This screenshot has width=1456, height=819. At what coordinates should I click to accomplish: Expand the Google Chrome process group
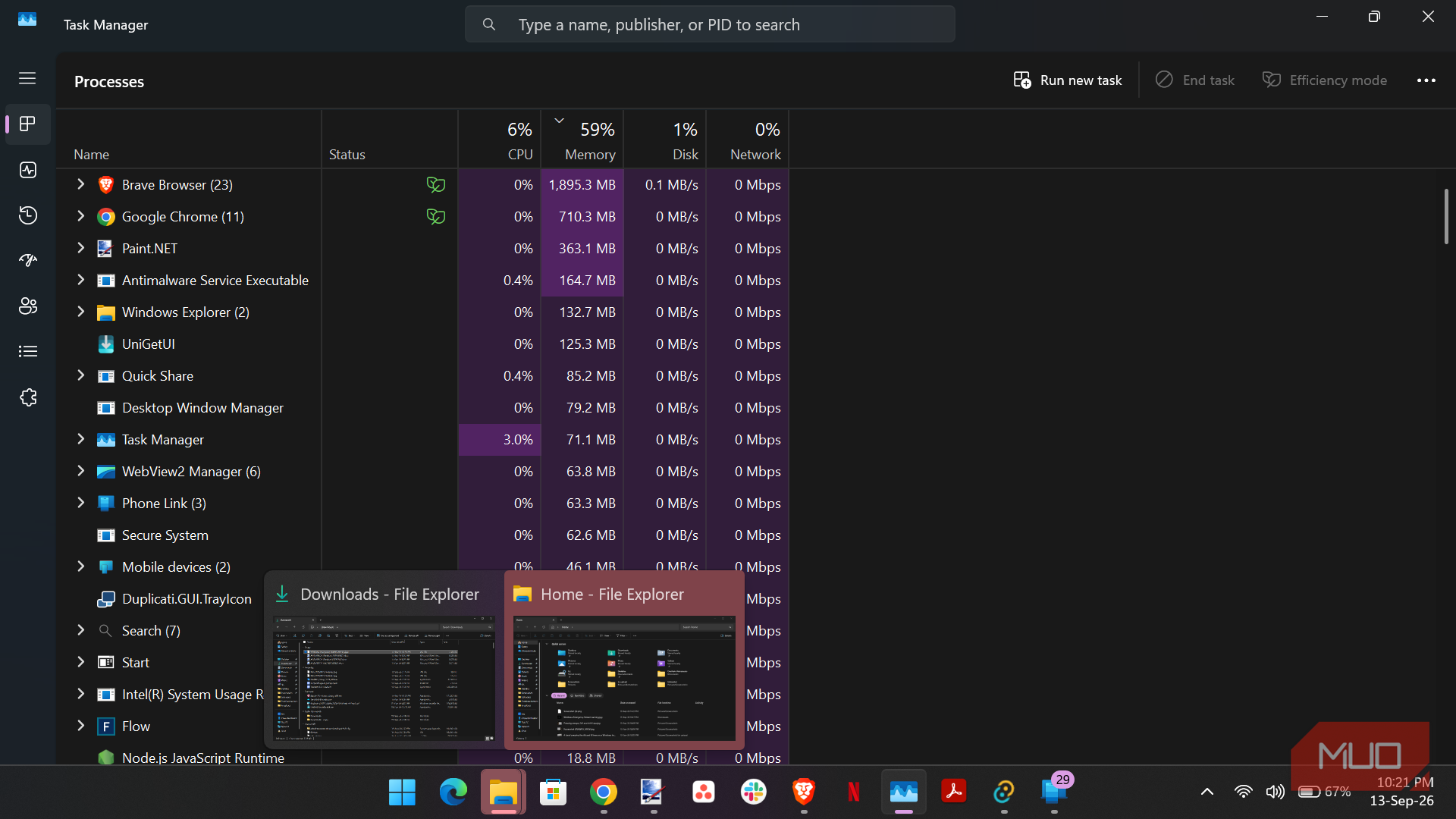click(x=81, y=216)
